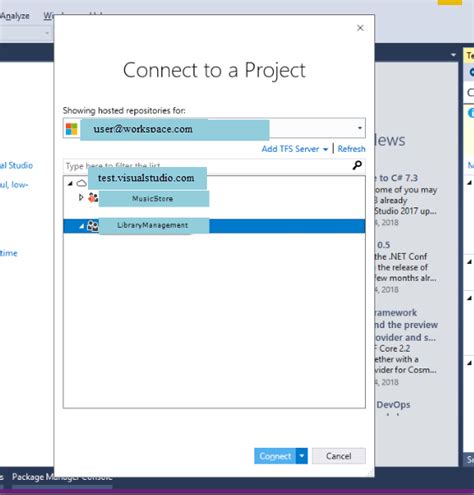Open the Analyze menu in Visual Studio
Screen dimensions: 474x495
tap(15, 16)
